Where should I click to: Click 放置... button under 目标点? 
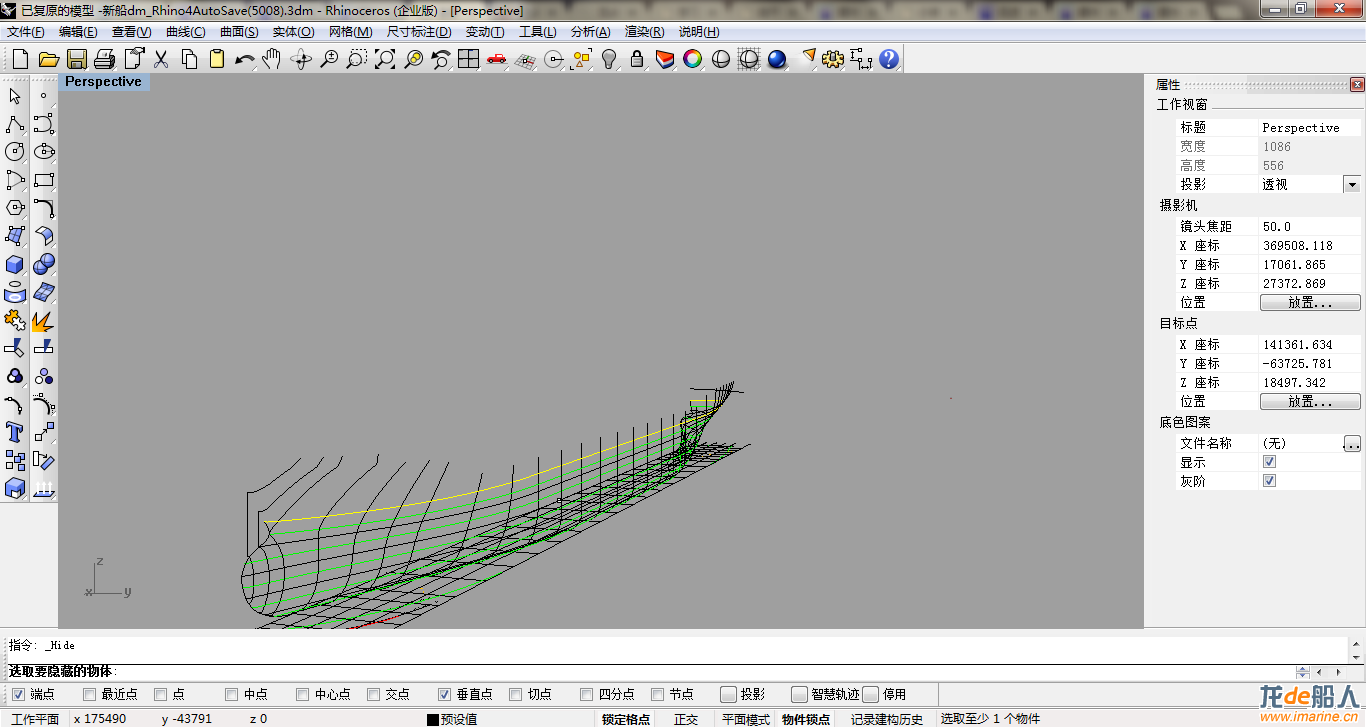click(x=1310, y=401)
